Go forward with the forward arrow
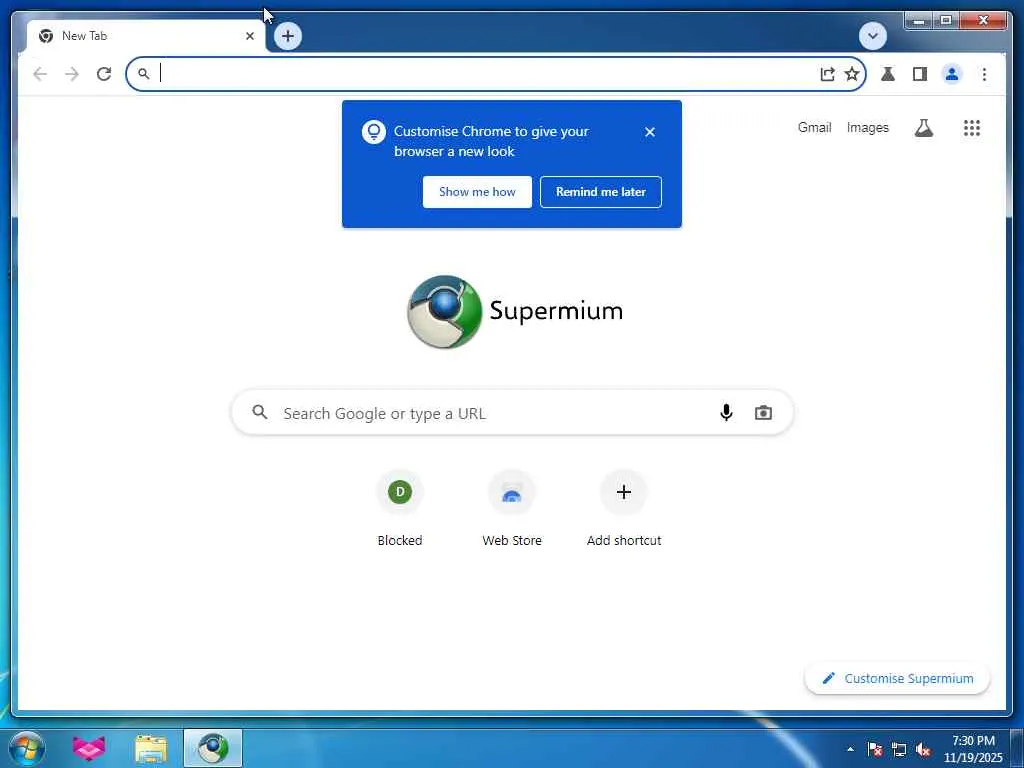The image size is (1024, 768). tap(72, 74)
